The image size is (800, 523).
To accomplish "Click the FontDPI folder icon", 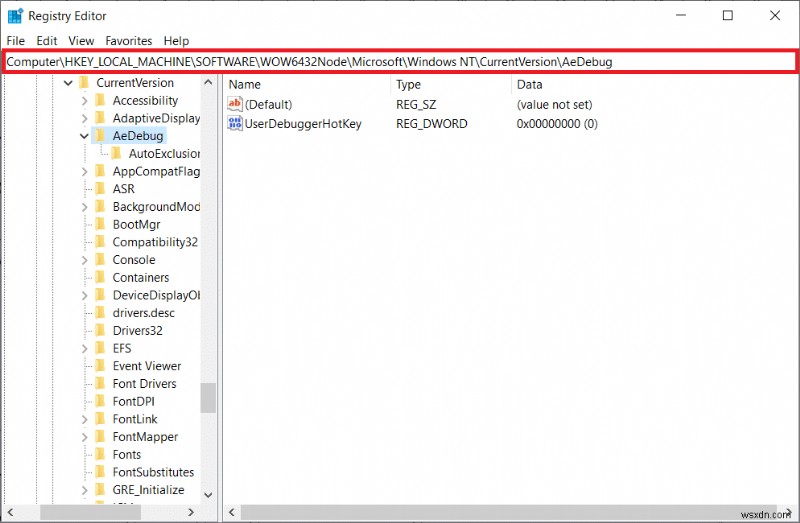I will [x=101, y=401].
